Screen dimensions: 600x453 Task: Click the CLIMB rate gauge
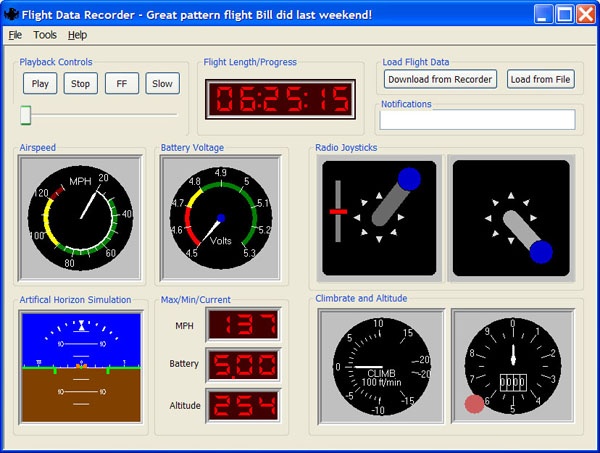click(380, 367)
